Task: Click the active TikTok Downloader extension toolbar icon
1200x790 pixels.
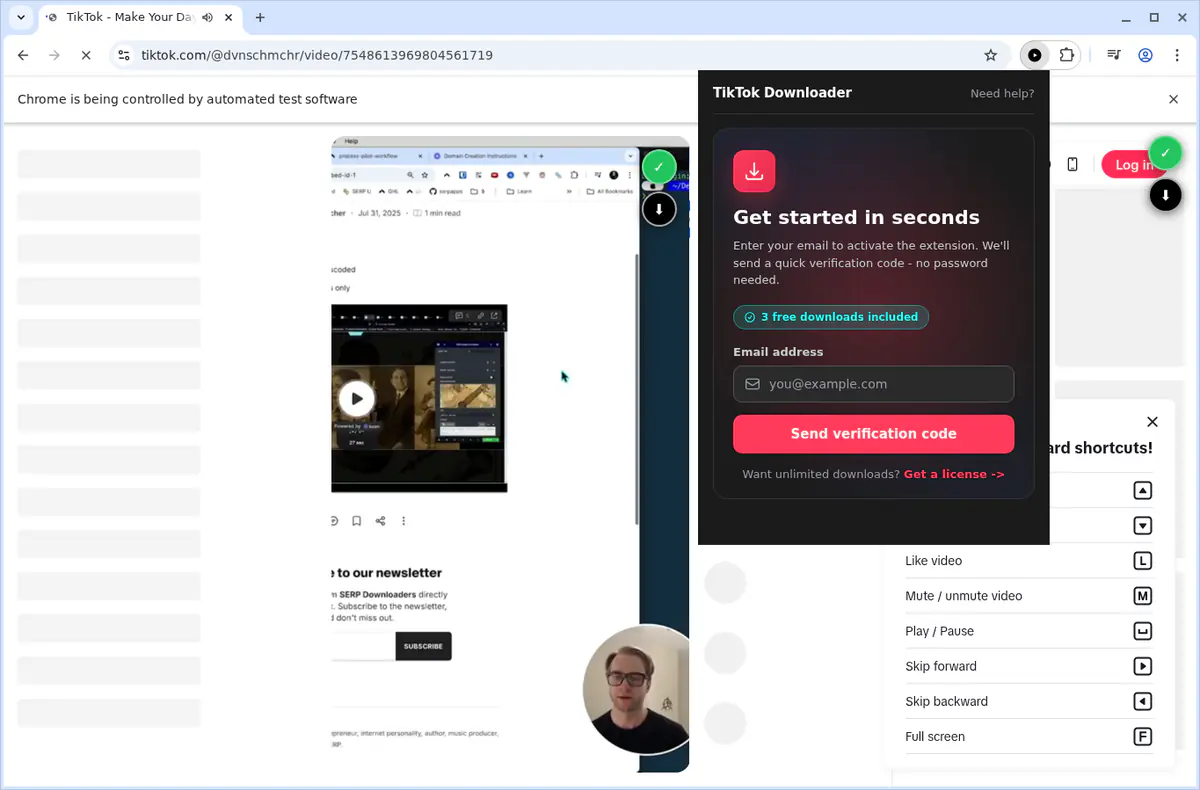Action: (1035, 55)
